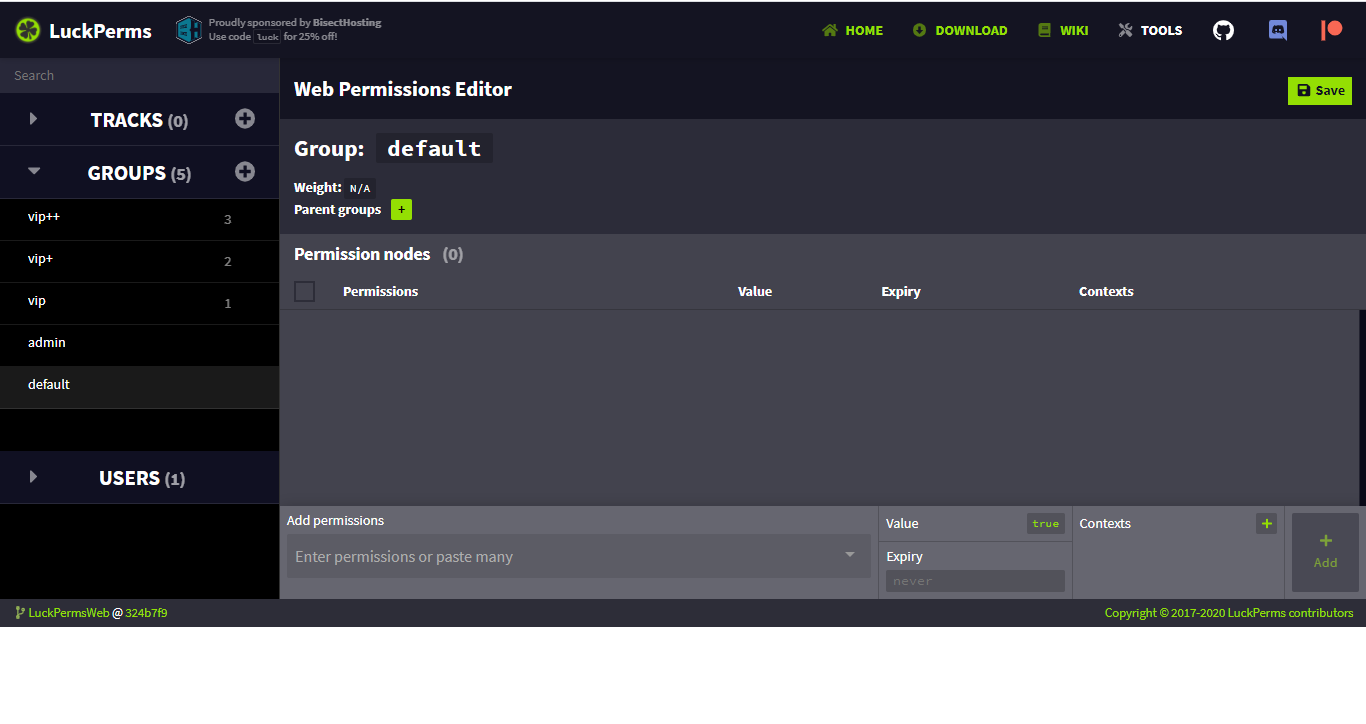Add a context with green plus

pyautogui.click(x=1266, y=524)
